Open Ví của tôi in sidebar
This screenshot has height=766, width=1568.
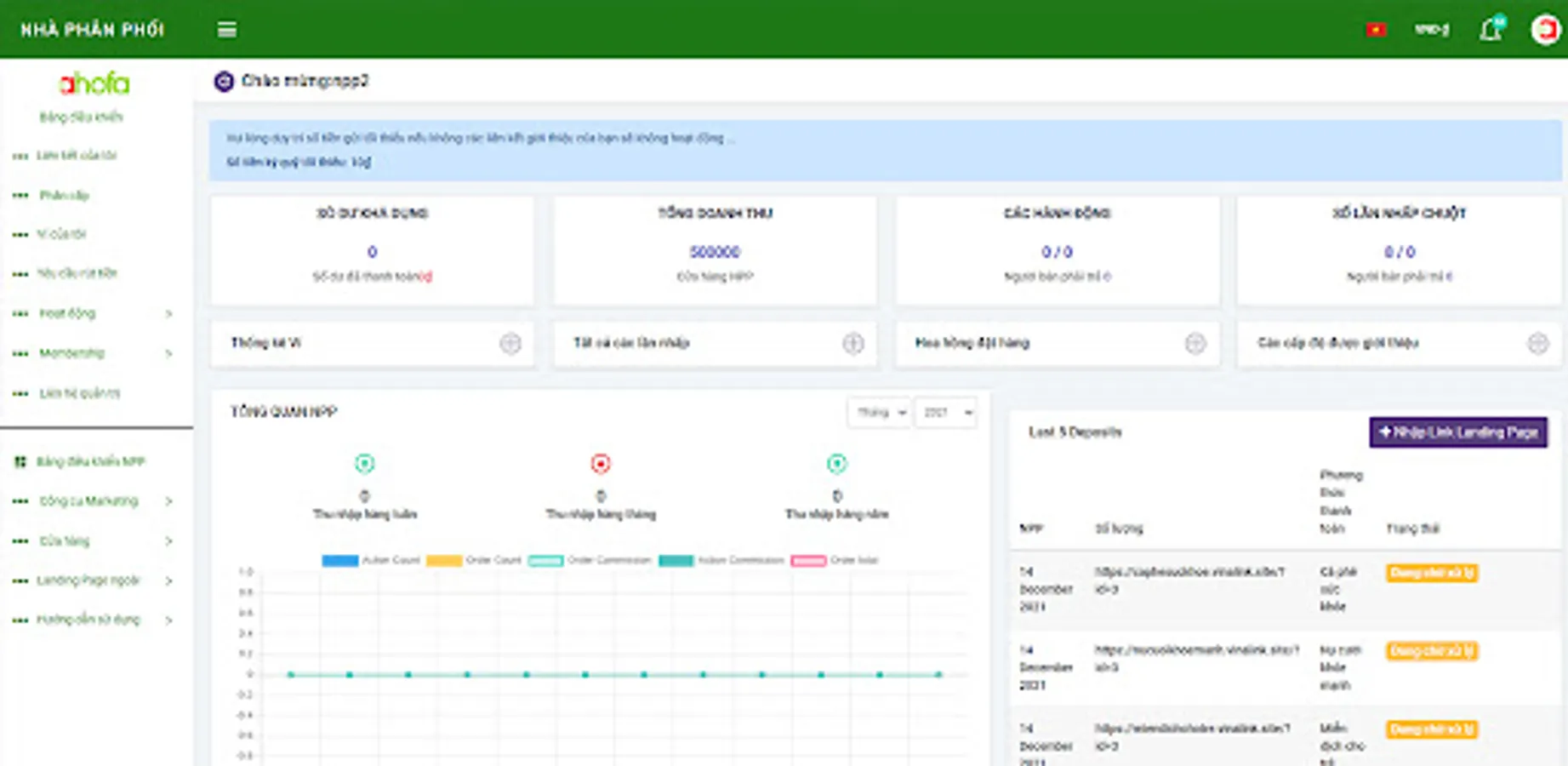pos(61,234)
